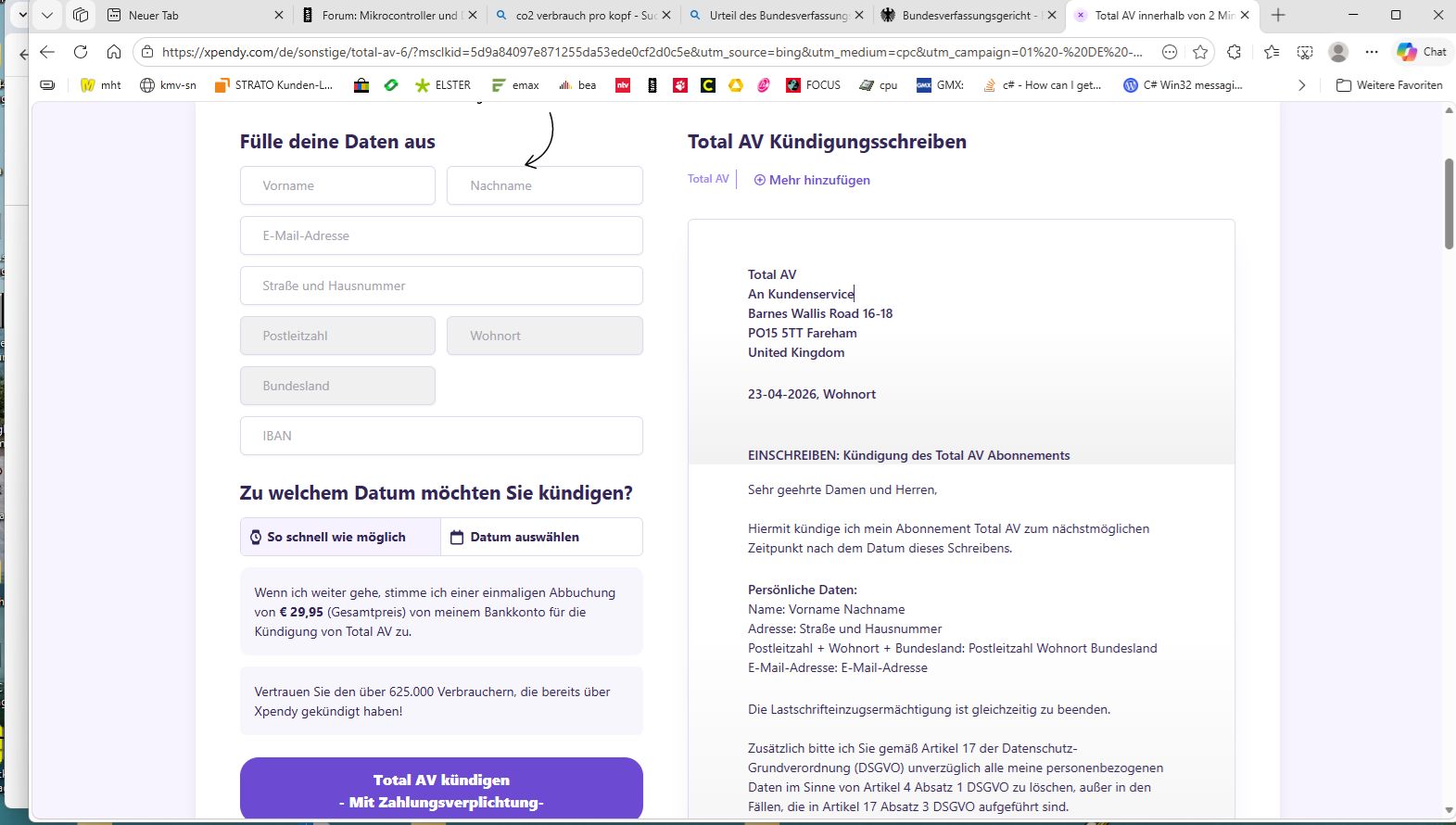The image size is (1456, 825).
Task: View site information lock icon
Action: coord(147,52)
